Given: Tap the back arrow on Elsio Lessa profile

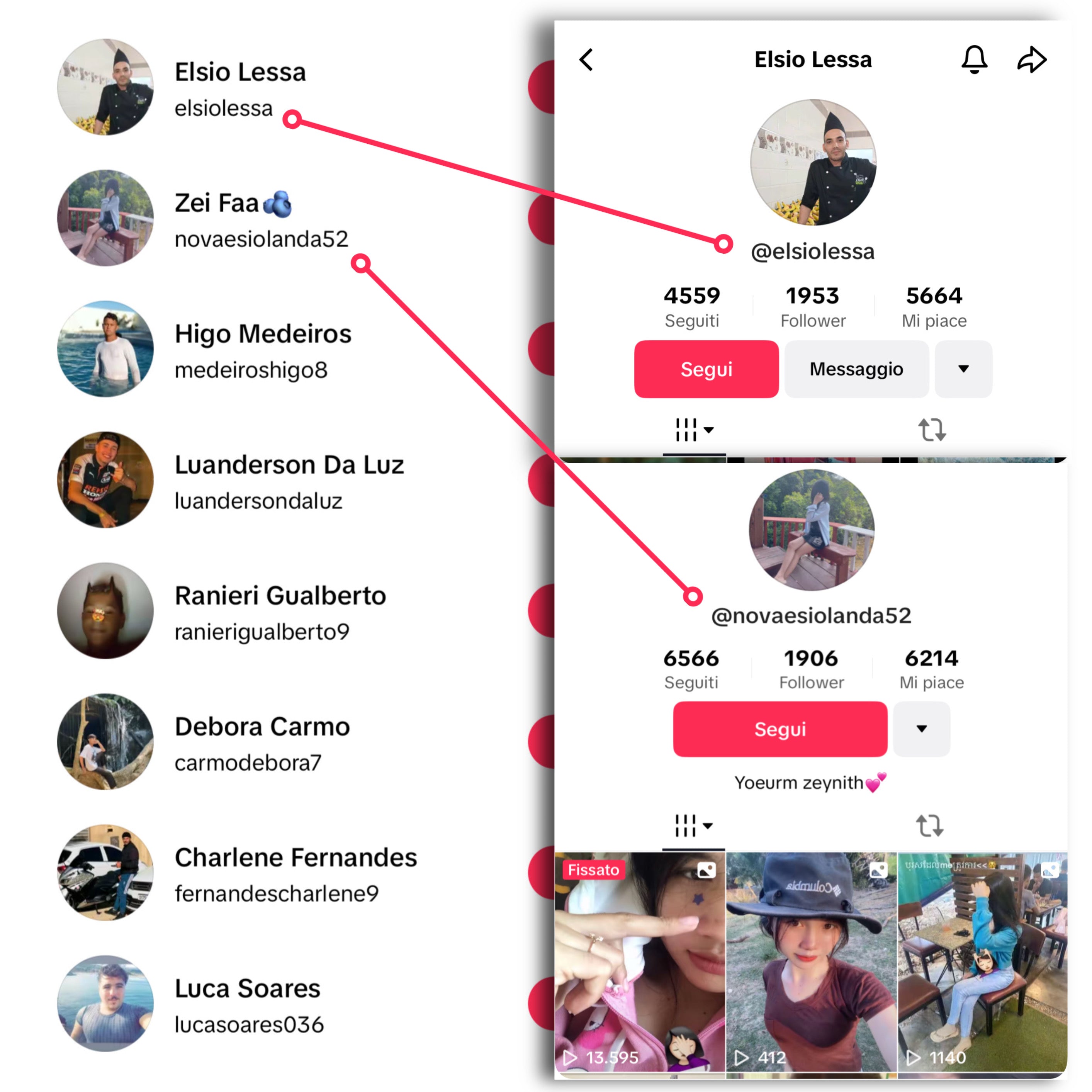Looking at the screenshot, I should pos(586,59).
